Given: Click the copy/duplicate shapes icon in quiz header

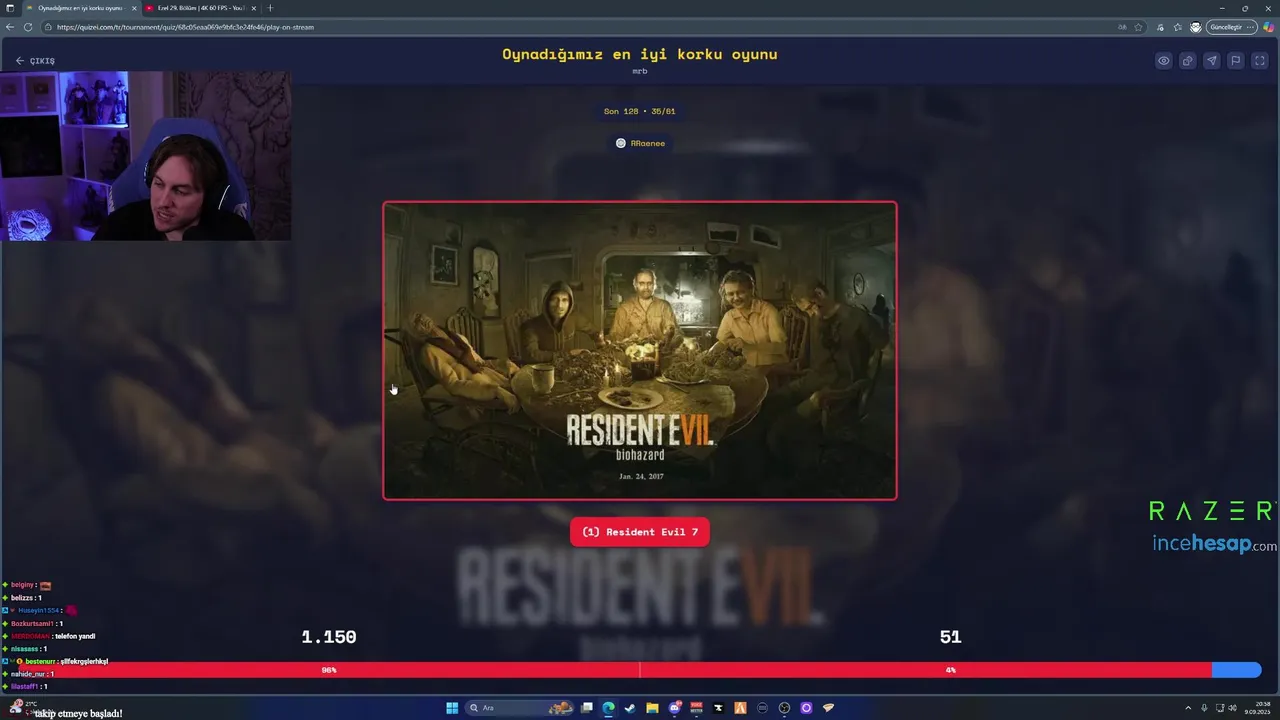Looking at the screenshot, I should 1188,61.
